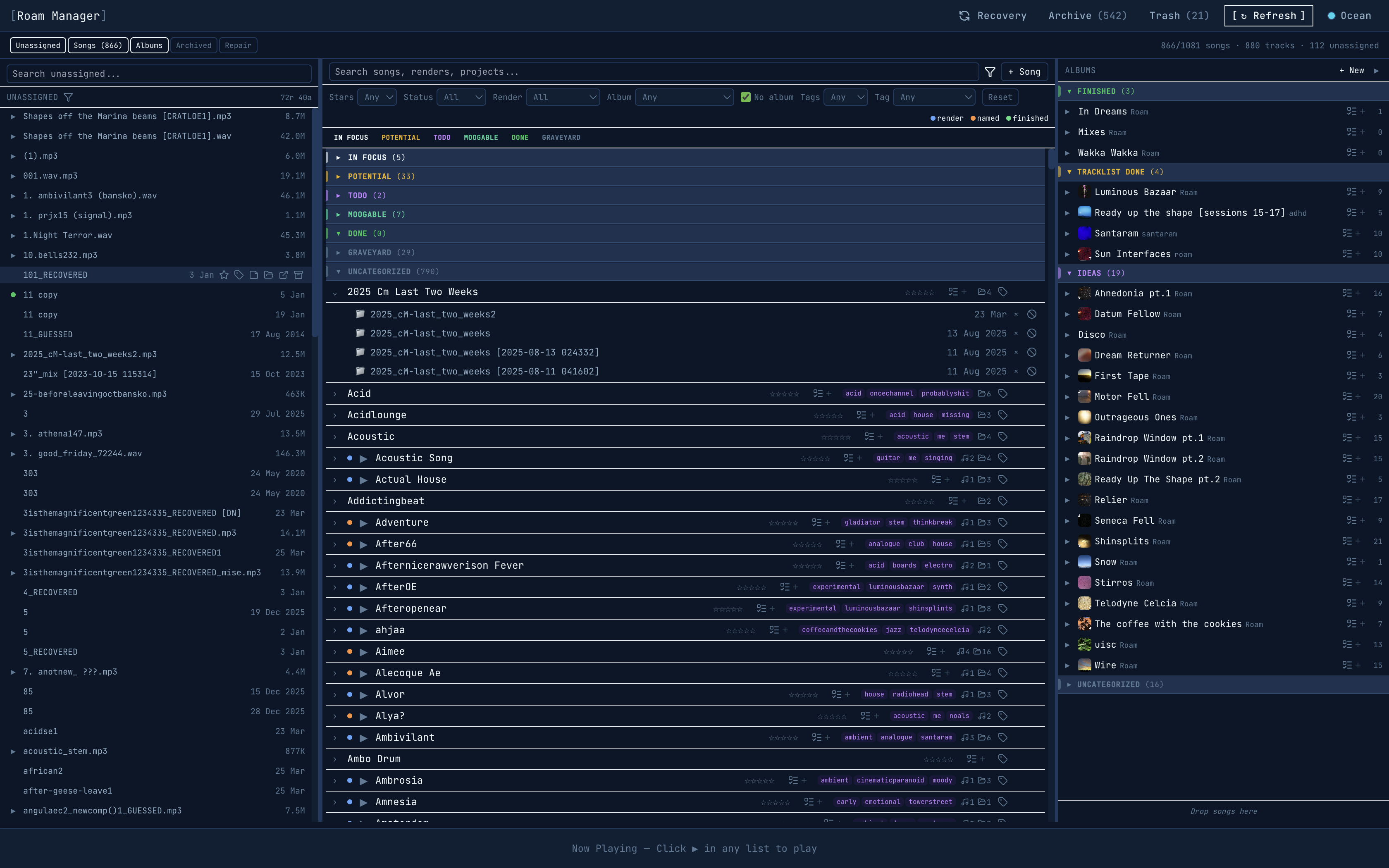Play the Acoustic Song track
This screenshot has width=1389, height=868.
click(x=363, y=458)
